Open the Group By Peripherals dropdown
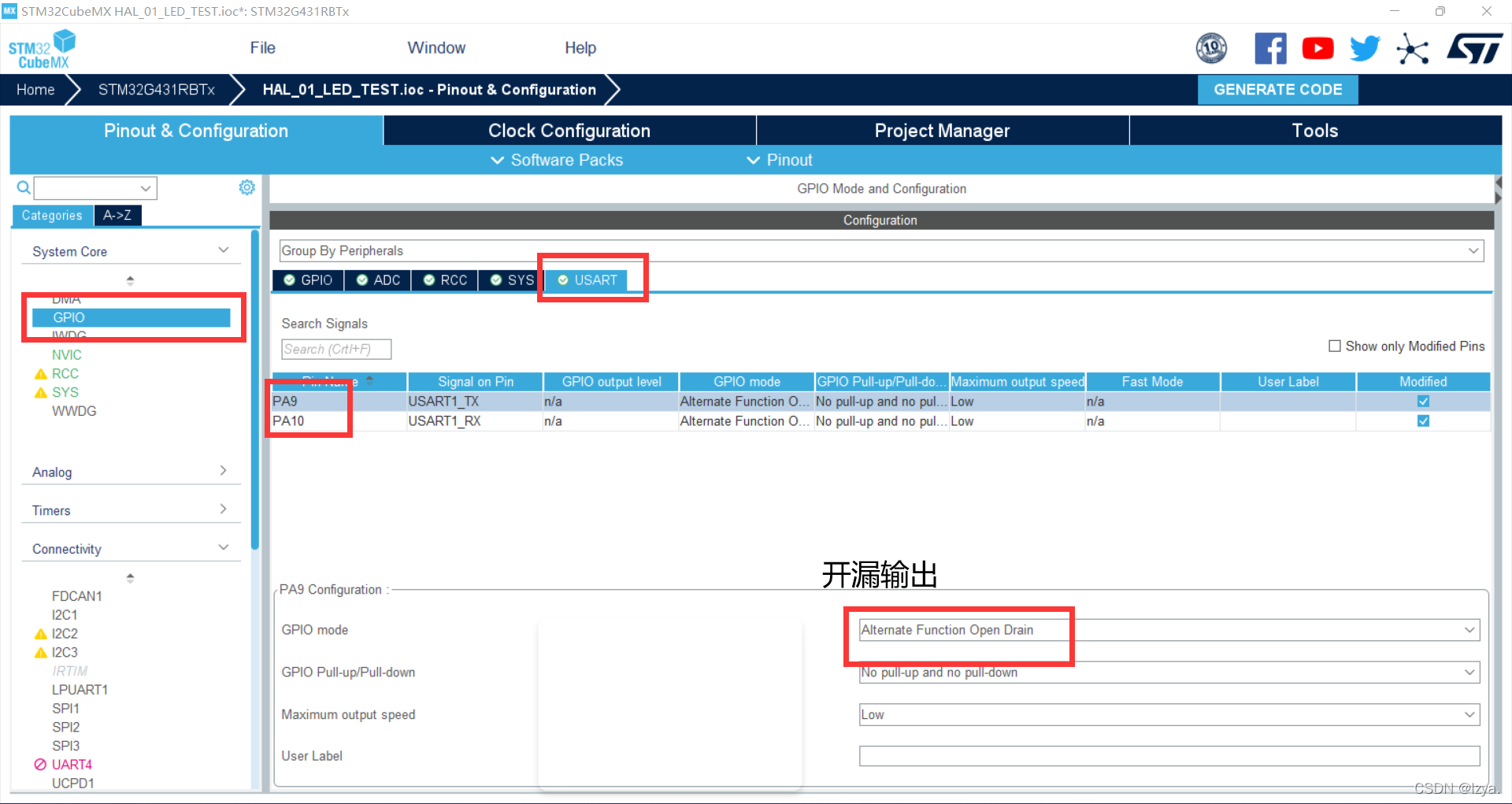This screenshot has height=804, width=1512. pos(881,251)
